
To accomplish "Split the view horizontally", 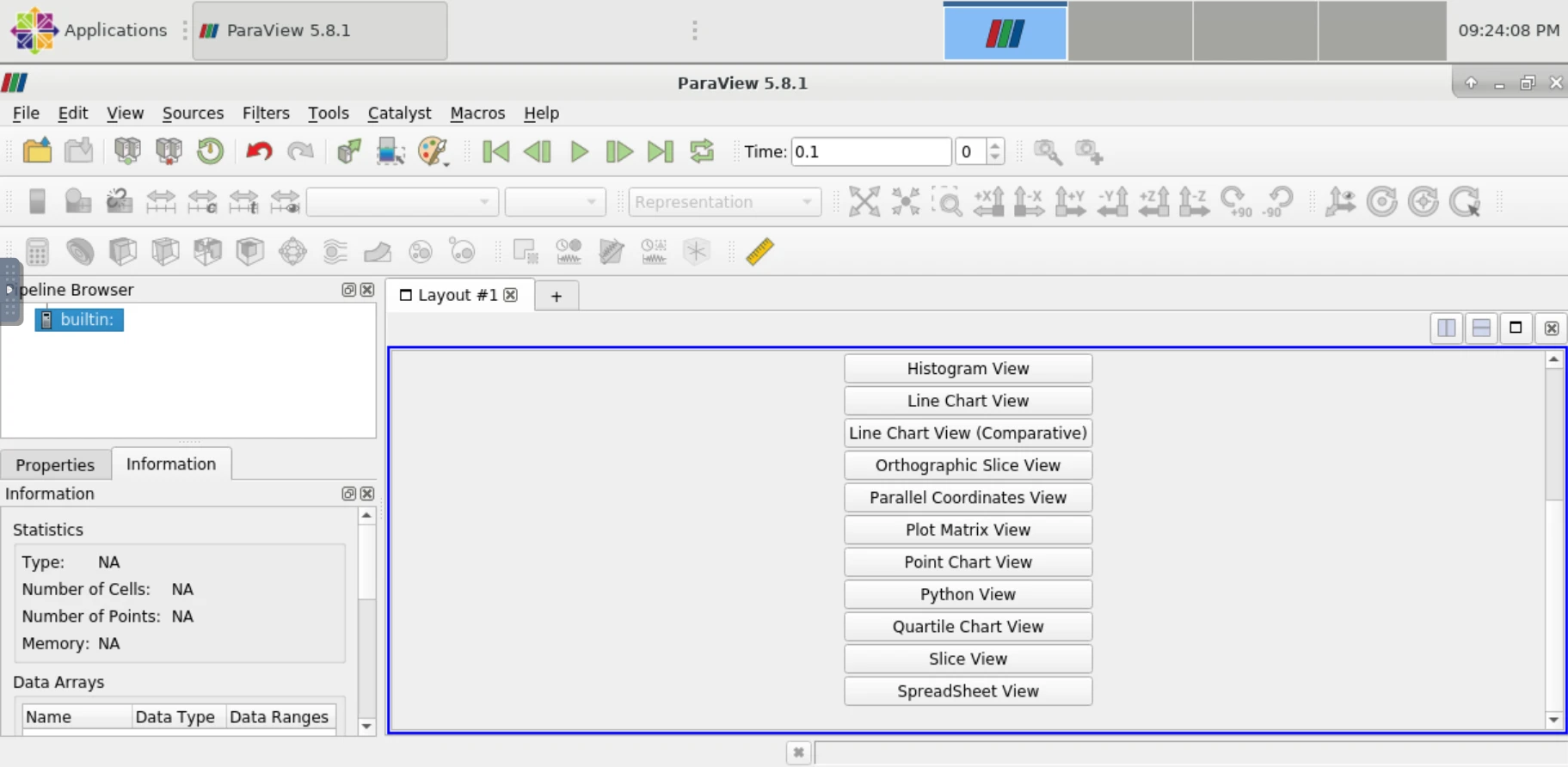I will click(x=1447, y=328).
